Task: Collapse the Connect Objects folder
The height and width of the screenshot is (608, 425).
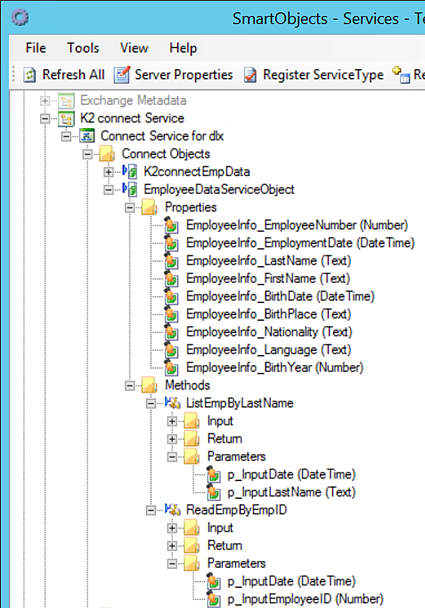Action: tap(88, 154)
